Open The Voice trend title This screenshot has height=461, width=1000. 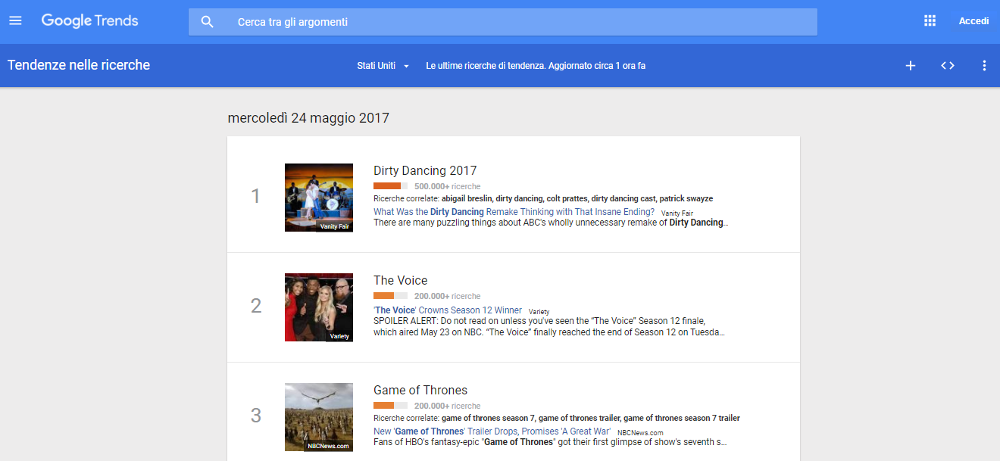tap(401, 281)
